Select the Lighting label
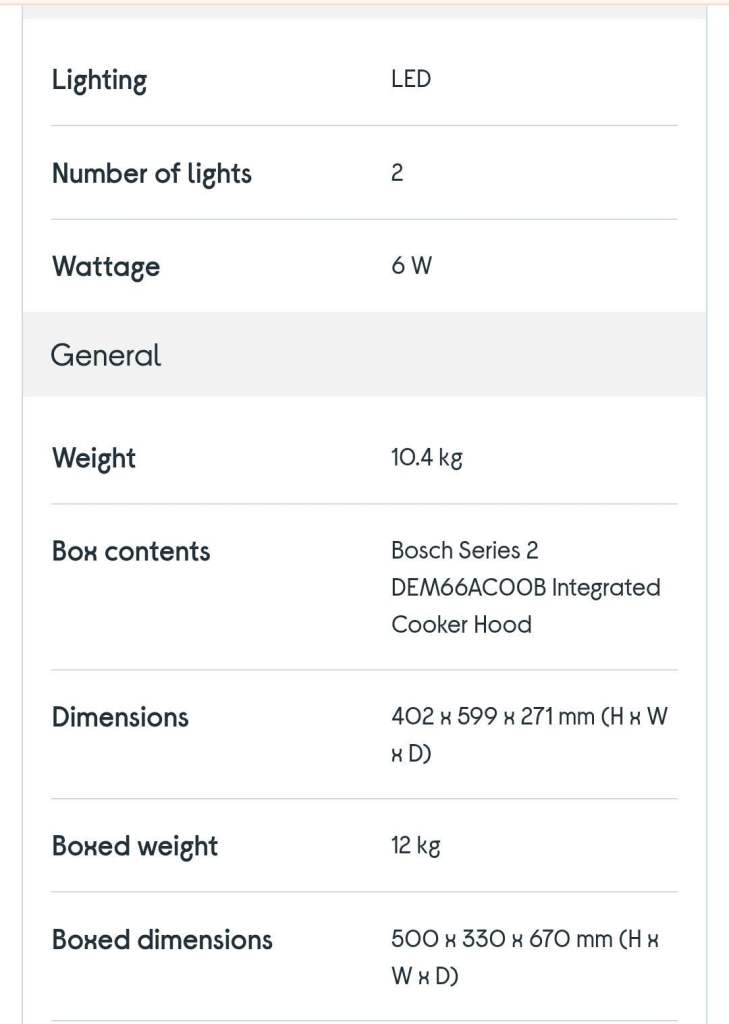Viewport: 729px width, 1024px height. [x=99, y=81]
